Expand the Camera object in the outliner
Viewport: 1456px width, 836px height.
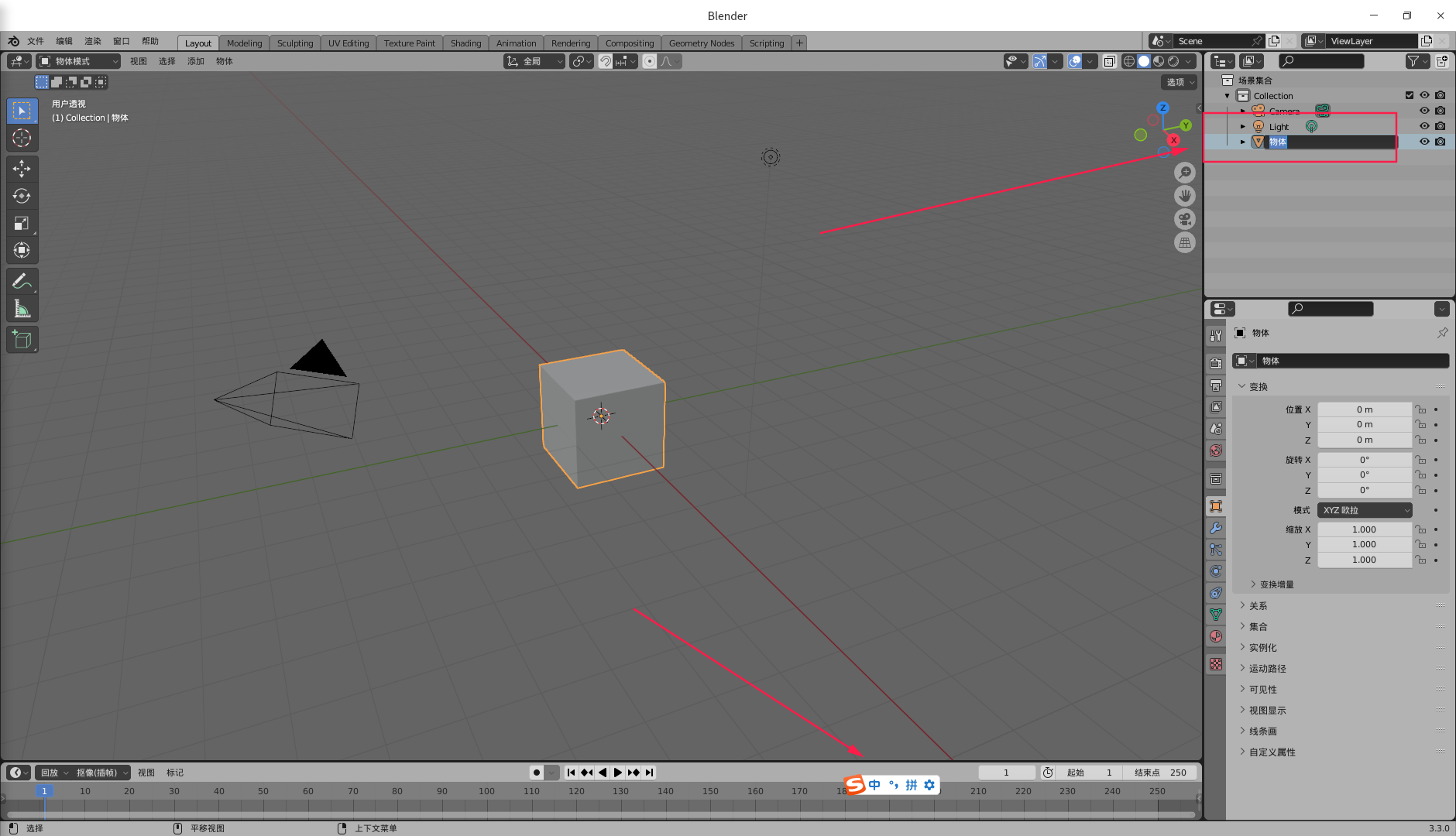1244,111
